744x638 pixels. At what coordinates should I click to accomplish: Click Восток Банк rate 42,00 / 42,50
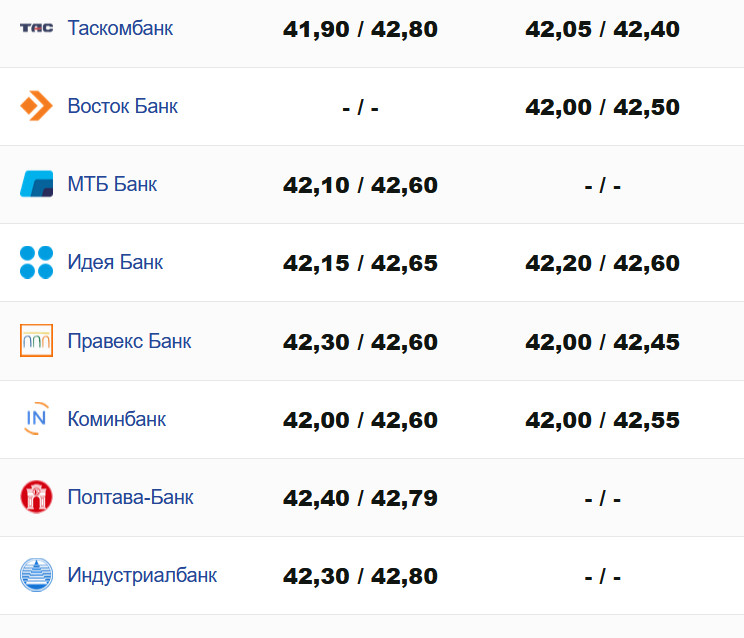coord(602,107)
